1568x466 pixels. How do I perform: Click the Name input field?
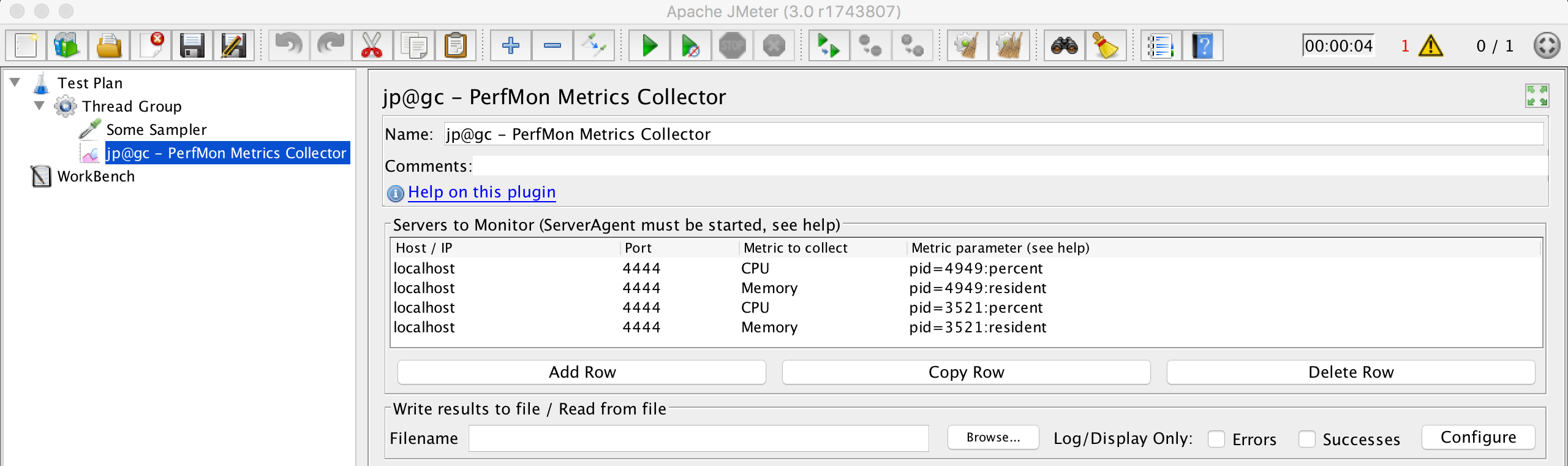(993, 134)
